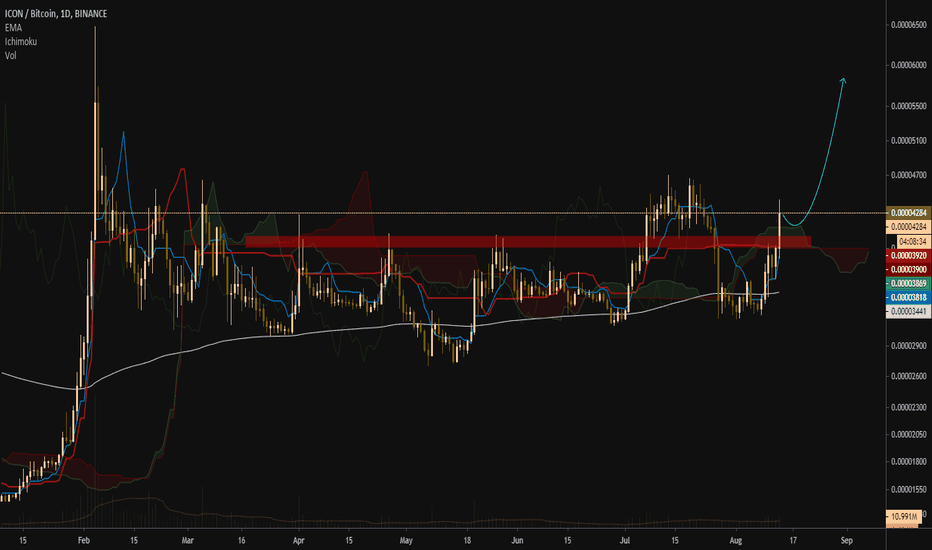932x550 pixels.
Task: Click the 'ICON / Bitcoin, 1D, BINANCE' chart title
Action: tap(56, 14)
